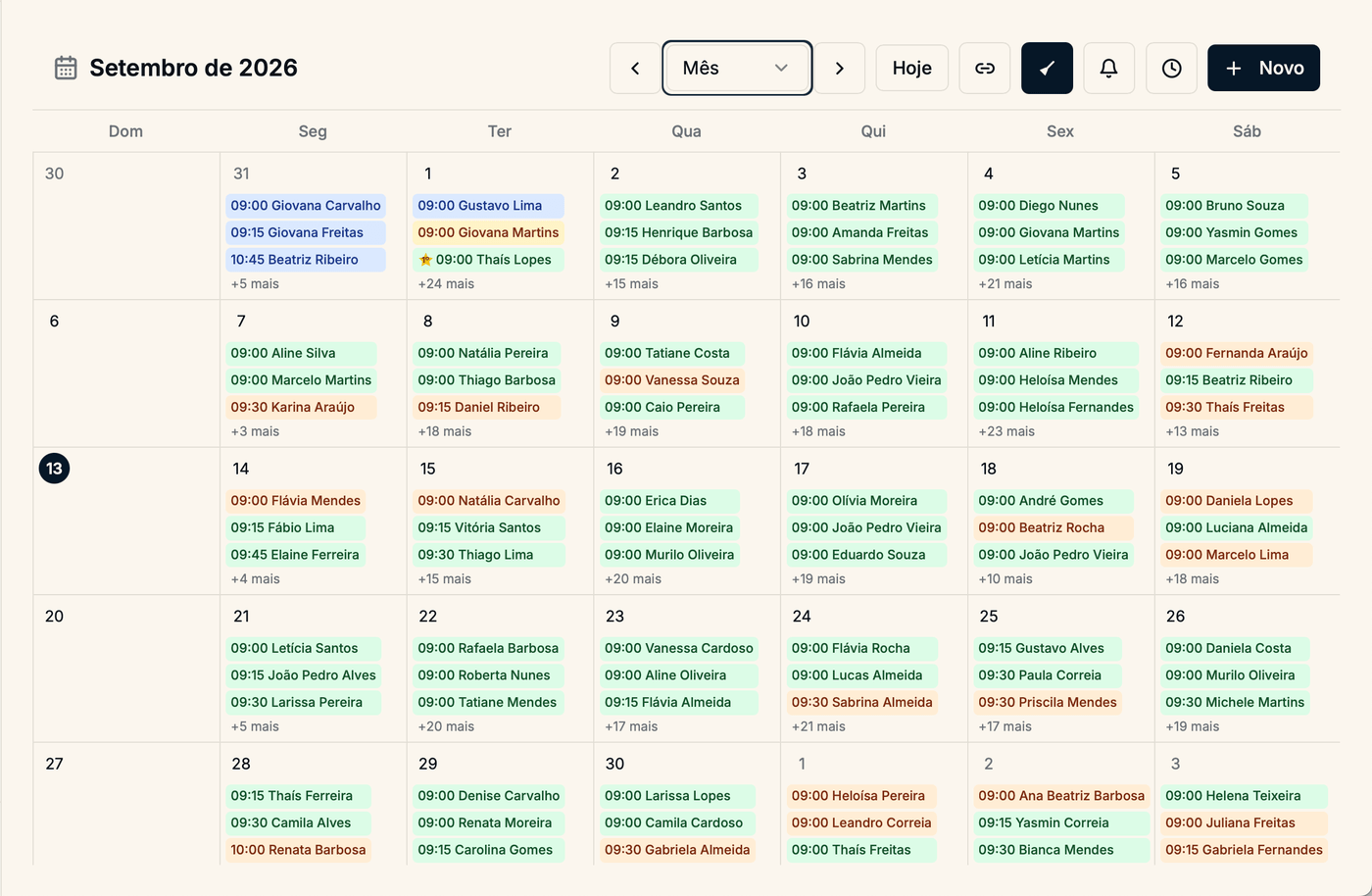Open 09:00 Erica Dias event
This screenshot has width=1372, height=896.
click(x=670, y=501)
